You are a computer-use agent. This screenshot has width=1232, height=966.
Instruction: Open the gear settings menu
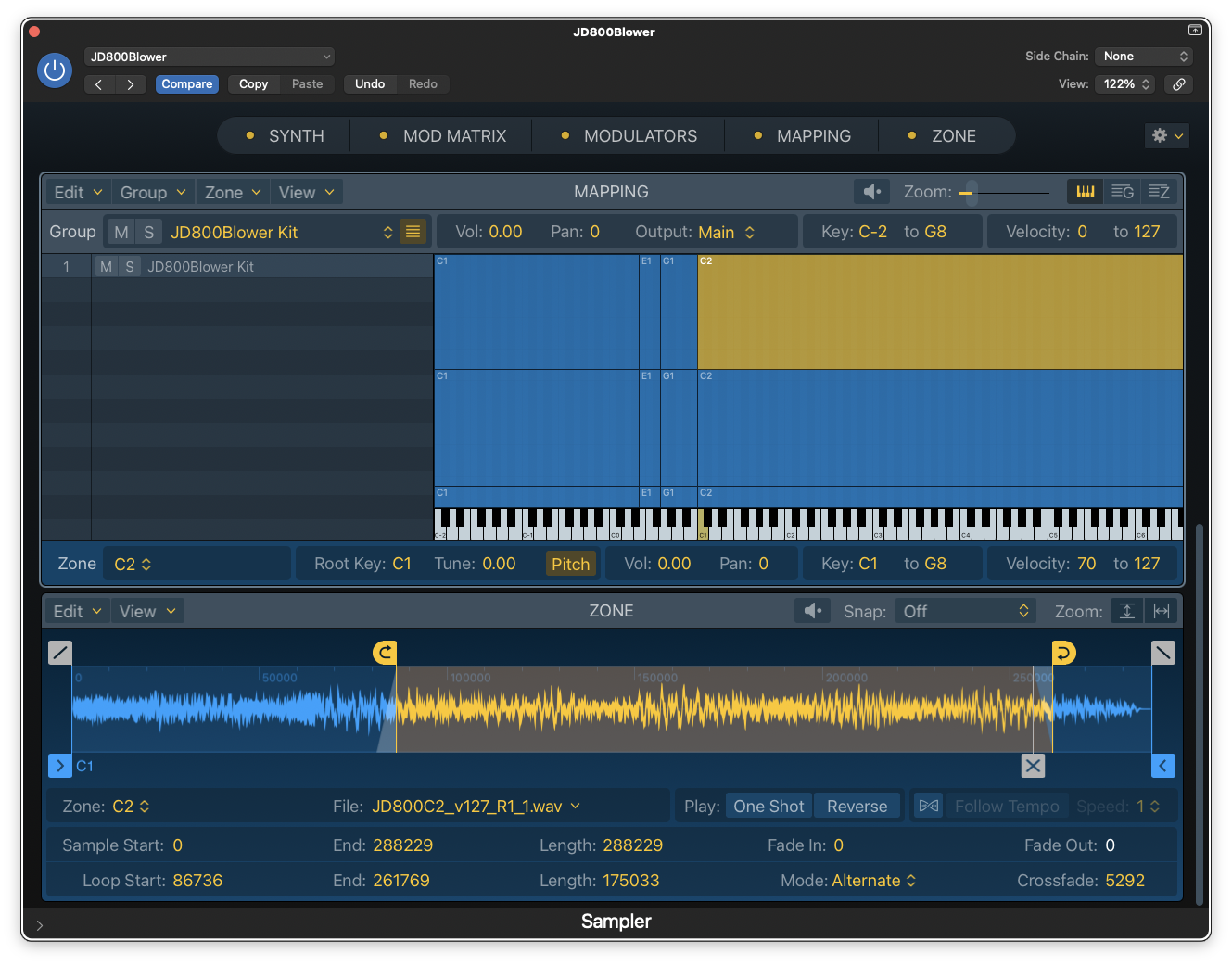tap(1167, 135)
